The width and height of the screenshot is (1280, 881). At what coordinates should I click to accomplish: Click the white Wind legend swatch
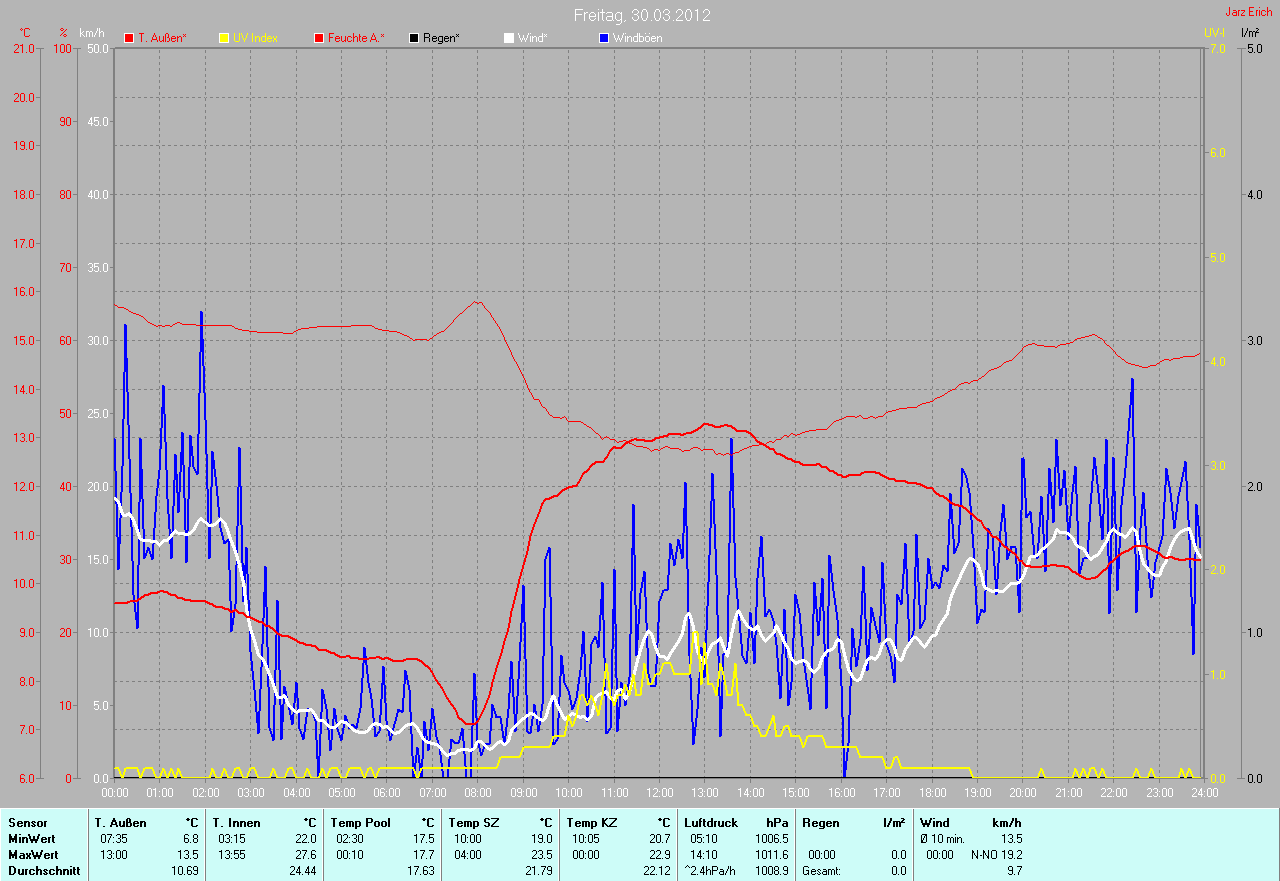click(509, 38)
